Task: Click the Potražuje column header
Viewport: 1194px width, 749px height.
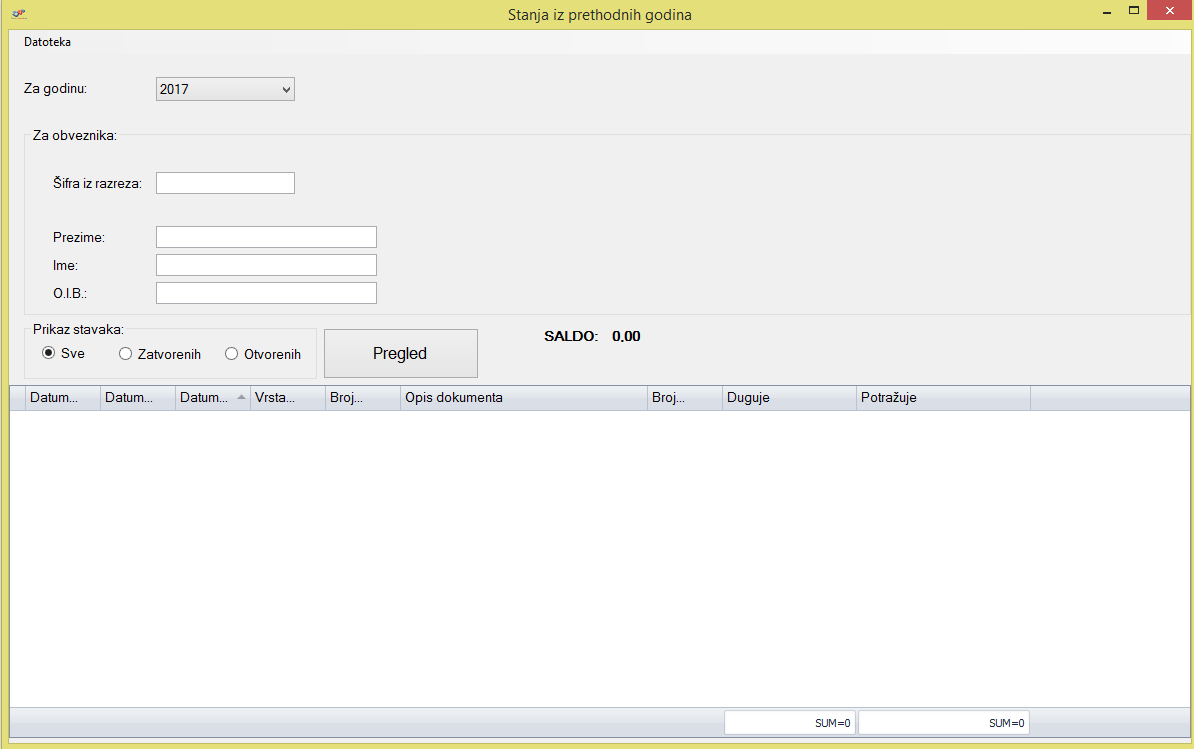Action: [943, 398]
